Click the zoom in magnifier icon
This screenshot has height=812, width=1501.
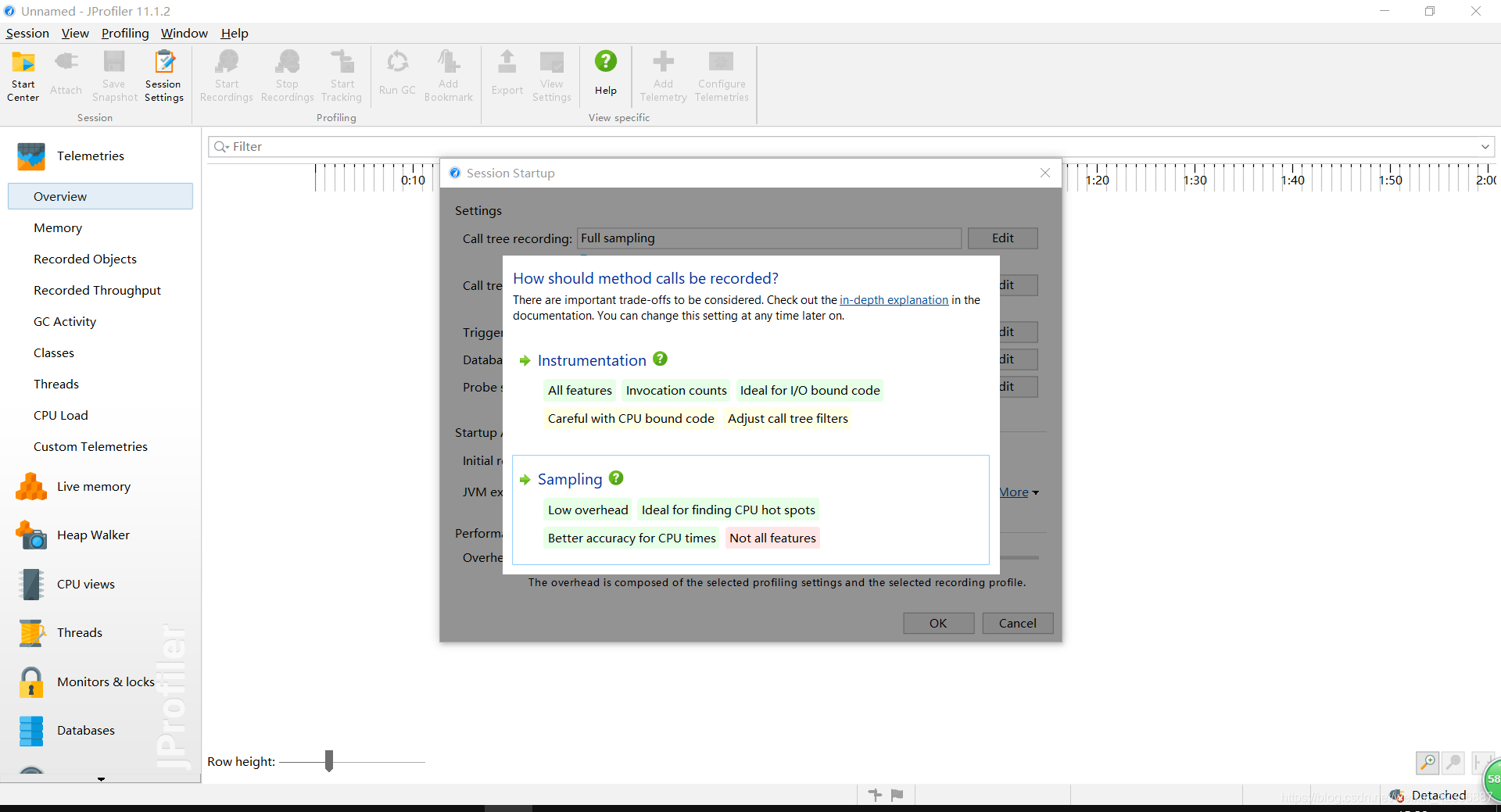(1428, 762)
